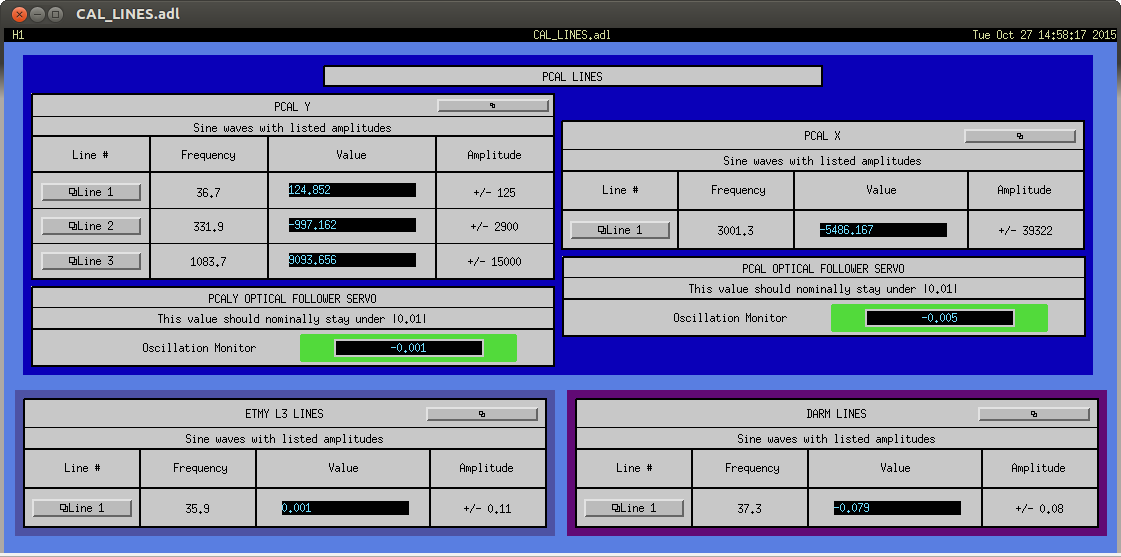Viewport: 1121px width, 557px height.
Task: Open related display button in PCAL X header
Action: coord(1020,136)
